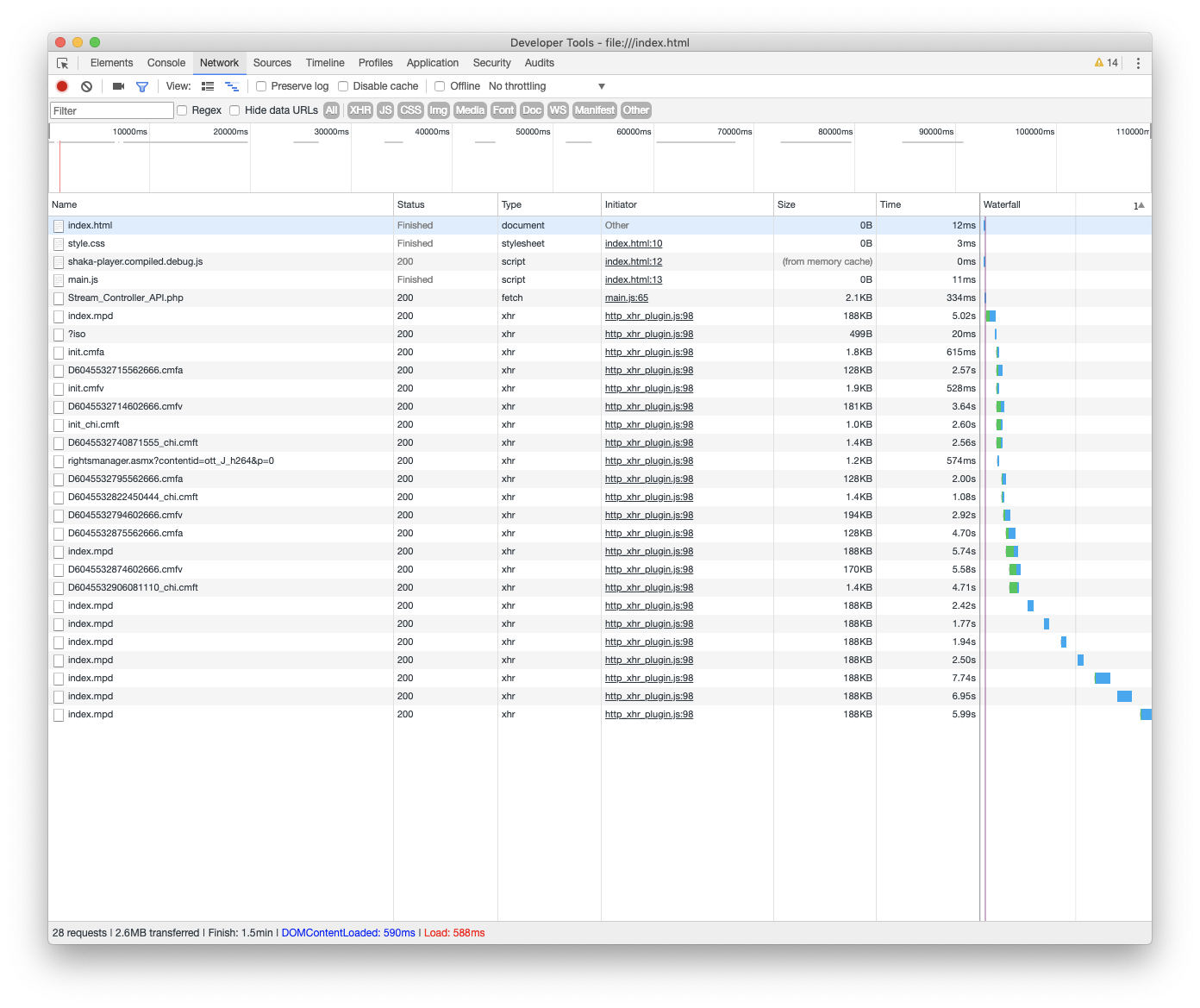Open the Security tab

pyautogui.click(x=492, y=63)
